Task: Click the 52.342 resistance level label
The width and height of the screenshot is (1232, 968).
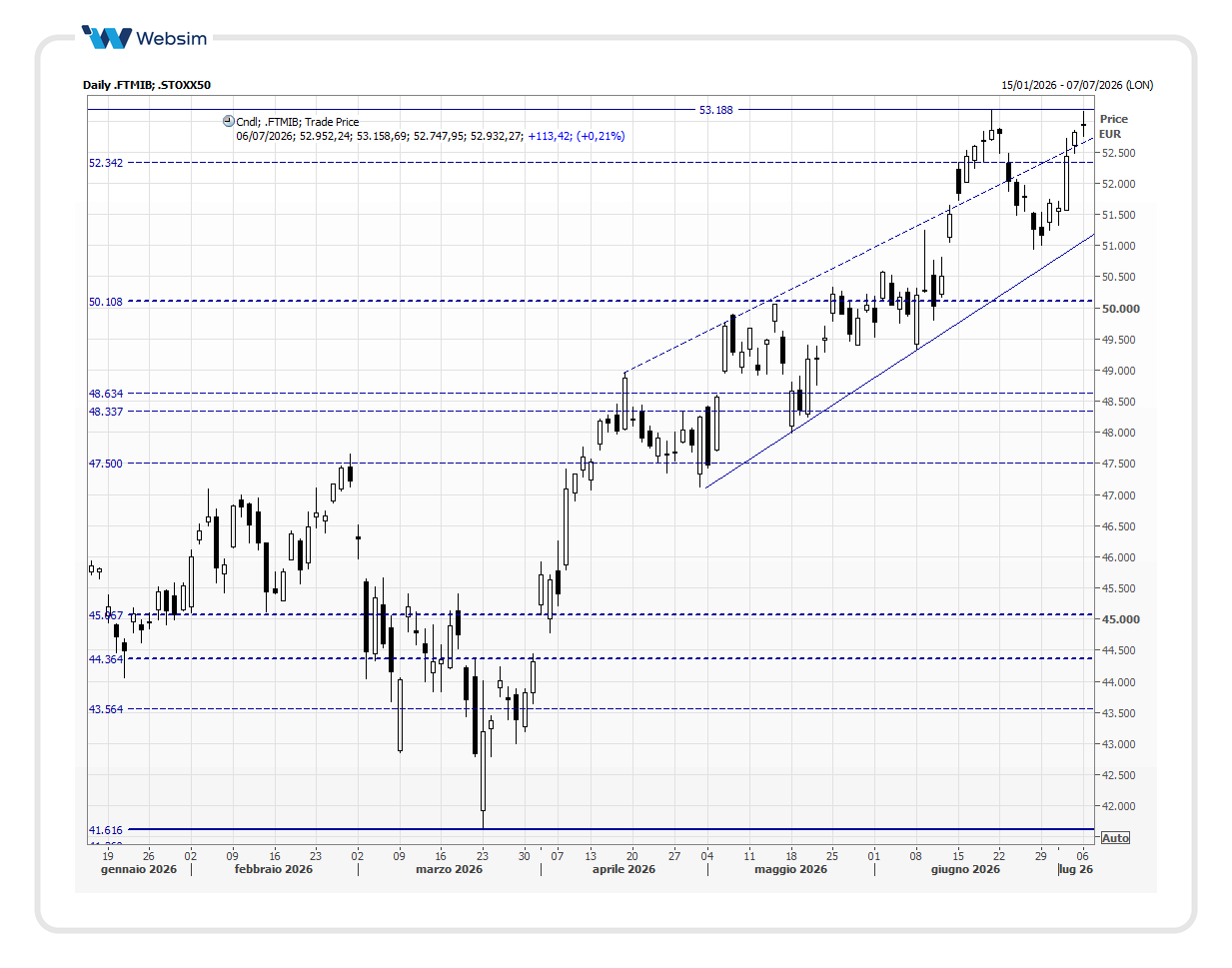Action: [x=106, y=163]
